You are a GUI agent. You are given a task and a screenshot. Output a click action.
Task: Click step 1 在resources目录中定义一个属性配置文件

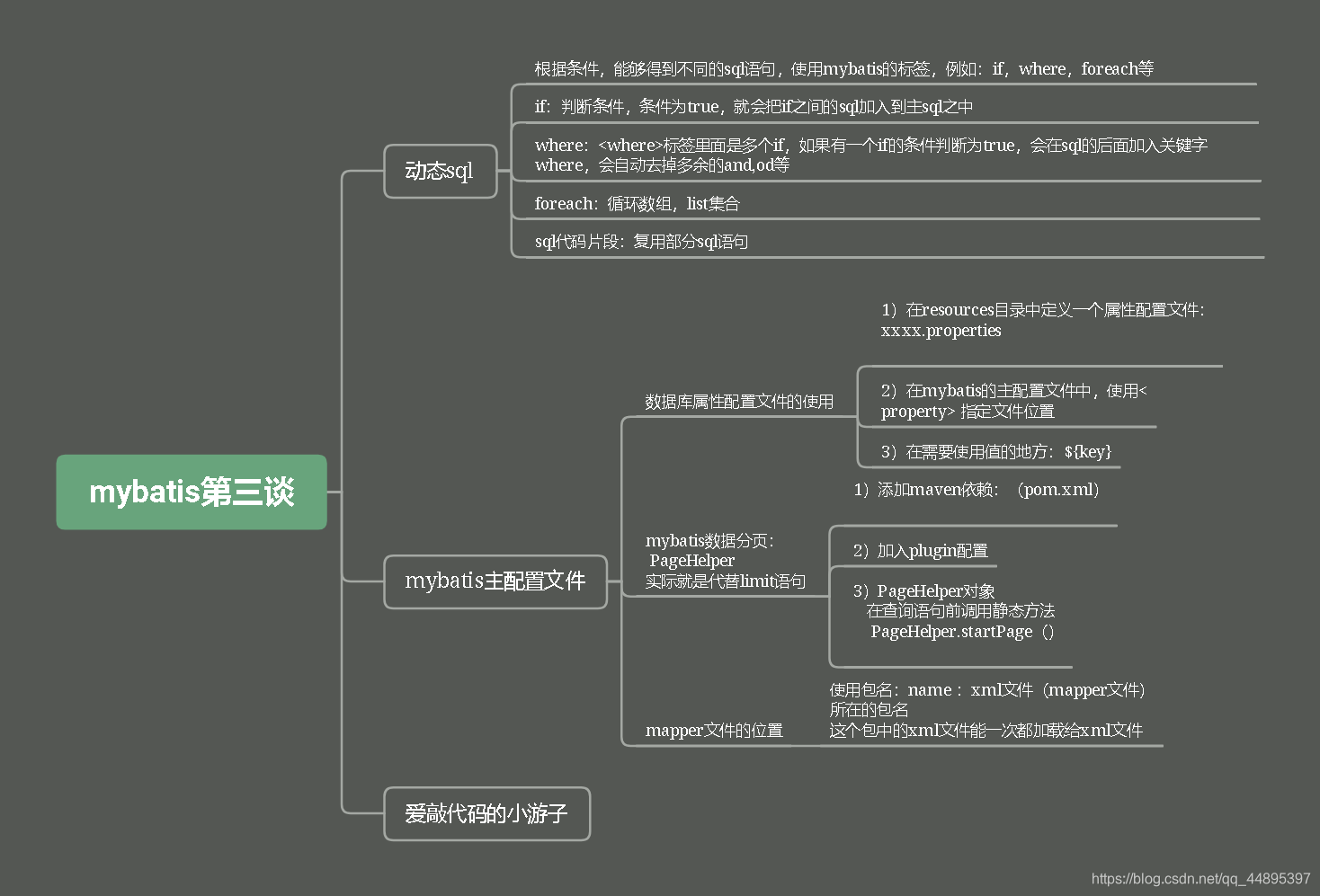1042,320
